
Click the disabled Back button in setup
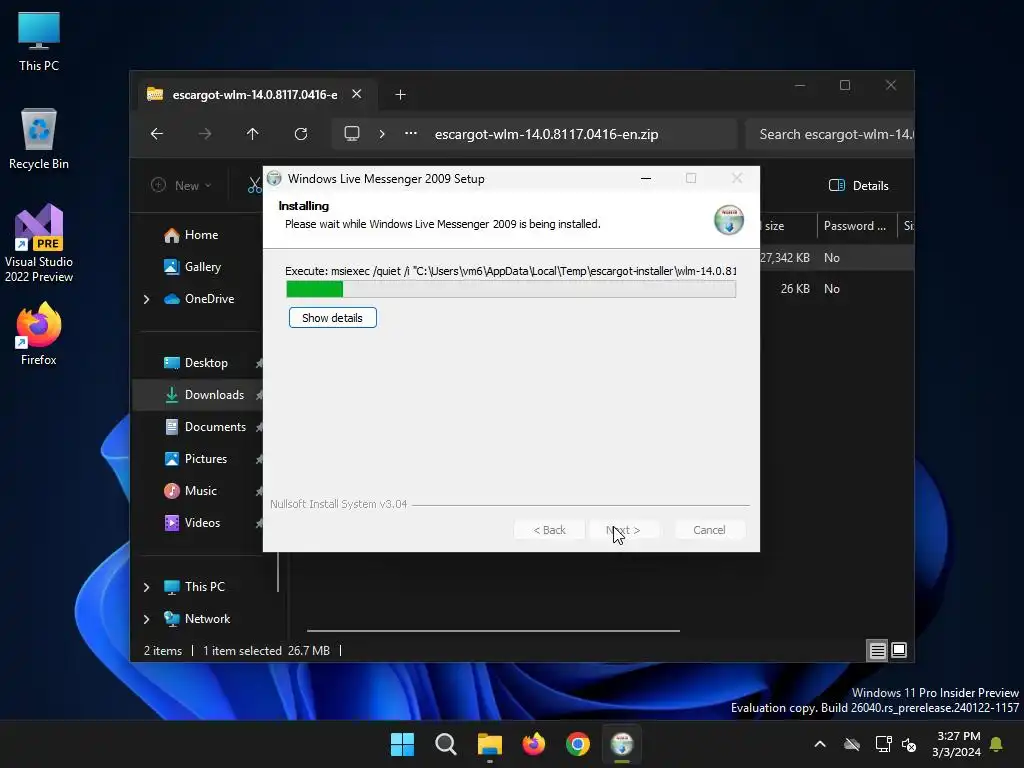click(x=549, y=530)
